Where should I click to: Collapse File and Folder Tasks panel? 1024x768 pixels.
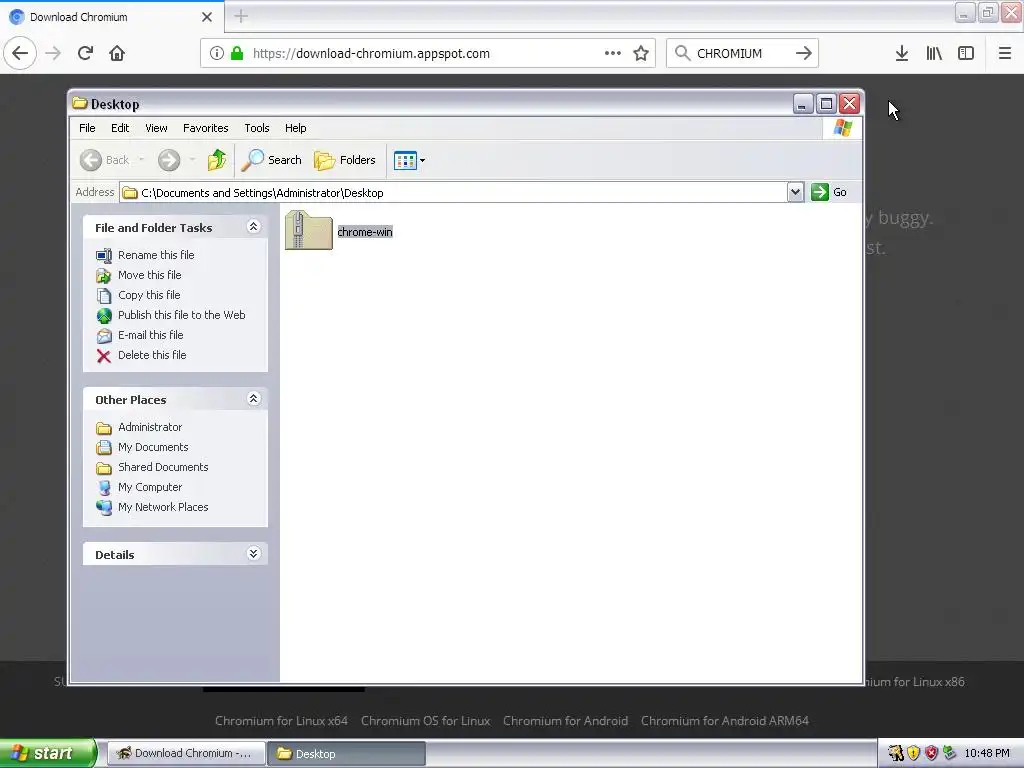(x=254, y=227)
